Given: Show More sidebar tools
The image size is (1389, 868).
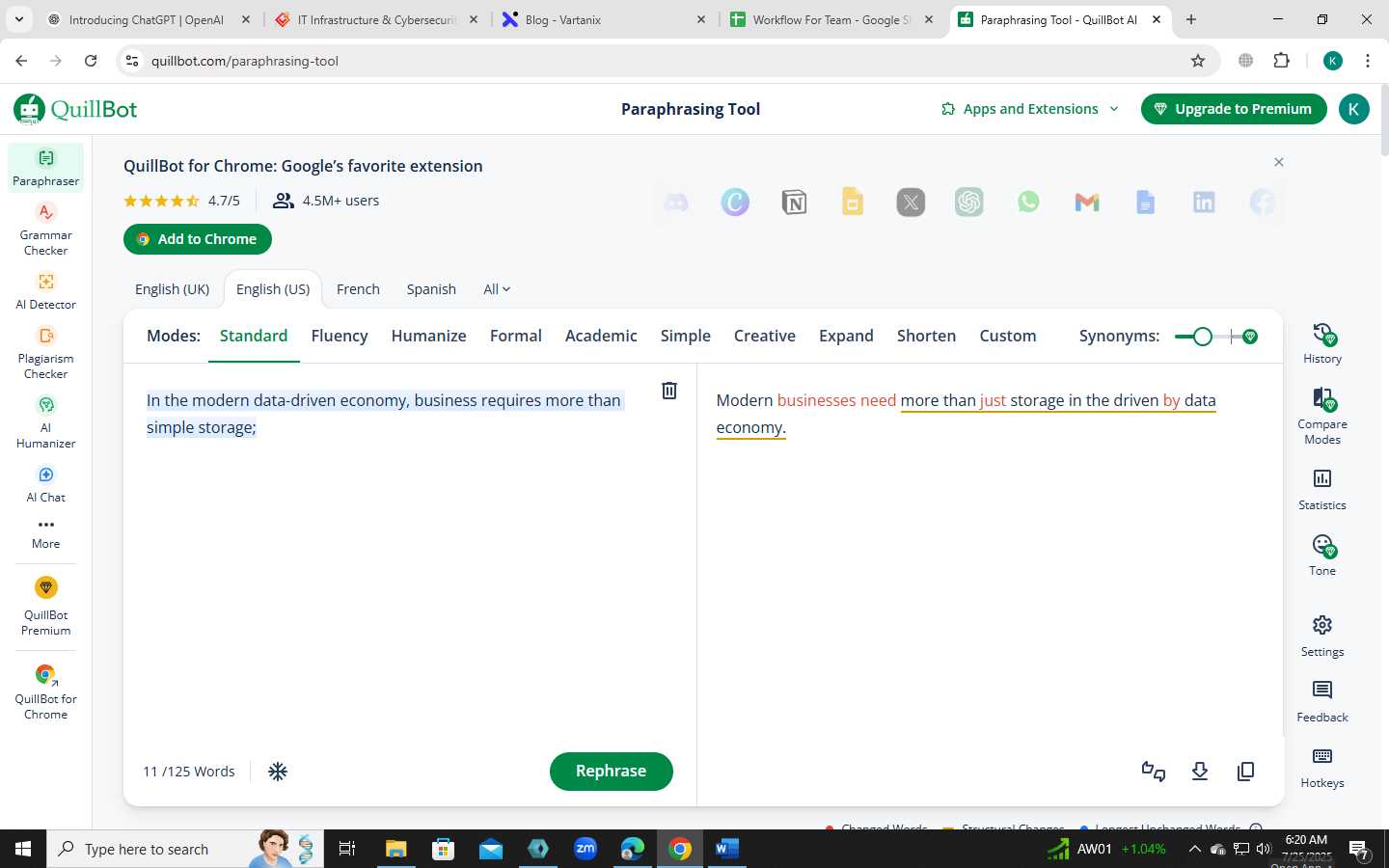Looking at the screenshot, I should 45,533.
